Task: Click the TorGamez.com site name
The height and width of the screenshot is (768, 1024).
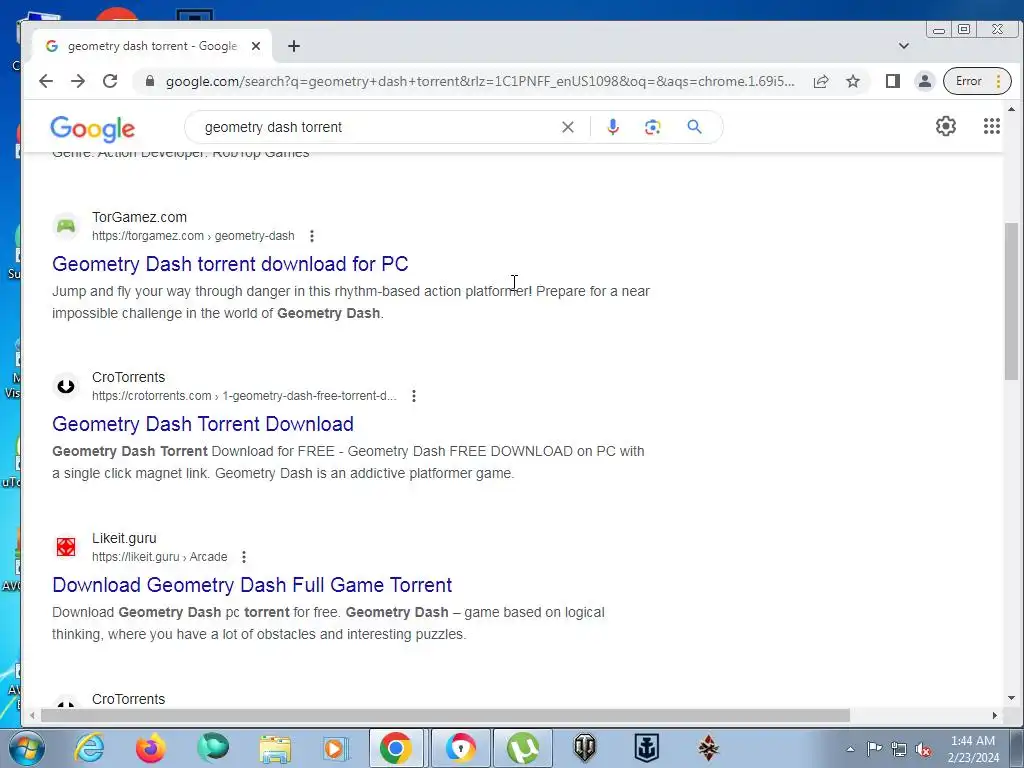Action: pos(139,217)
